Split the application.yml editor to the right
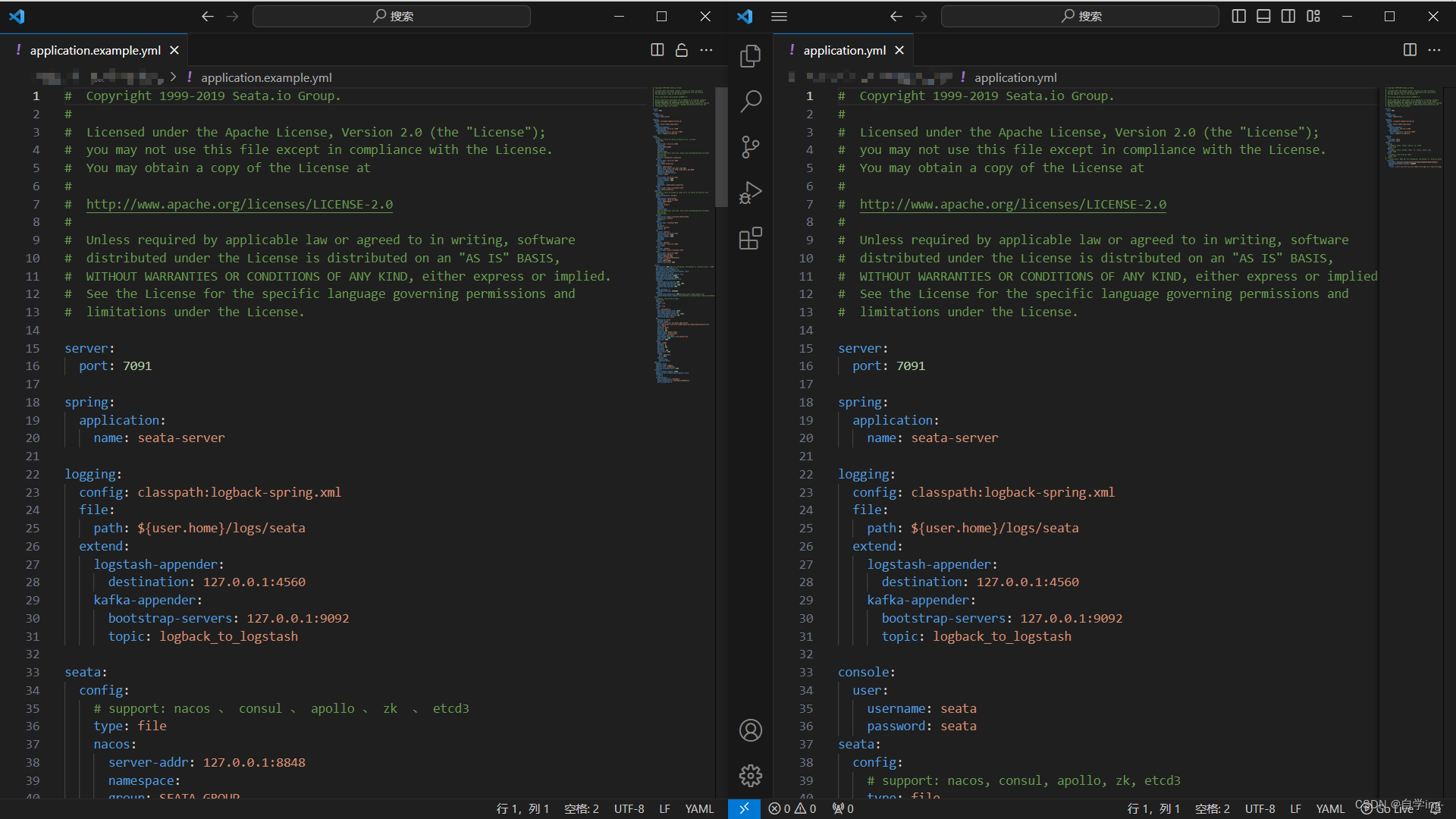The image size is (1456, 819). pyautogui.click(x=1410, y=50)
